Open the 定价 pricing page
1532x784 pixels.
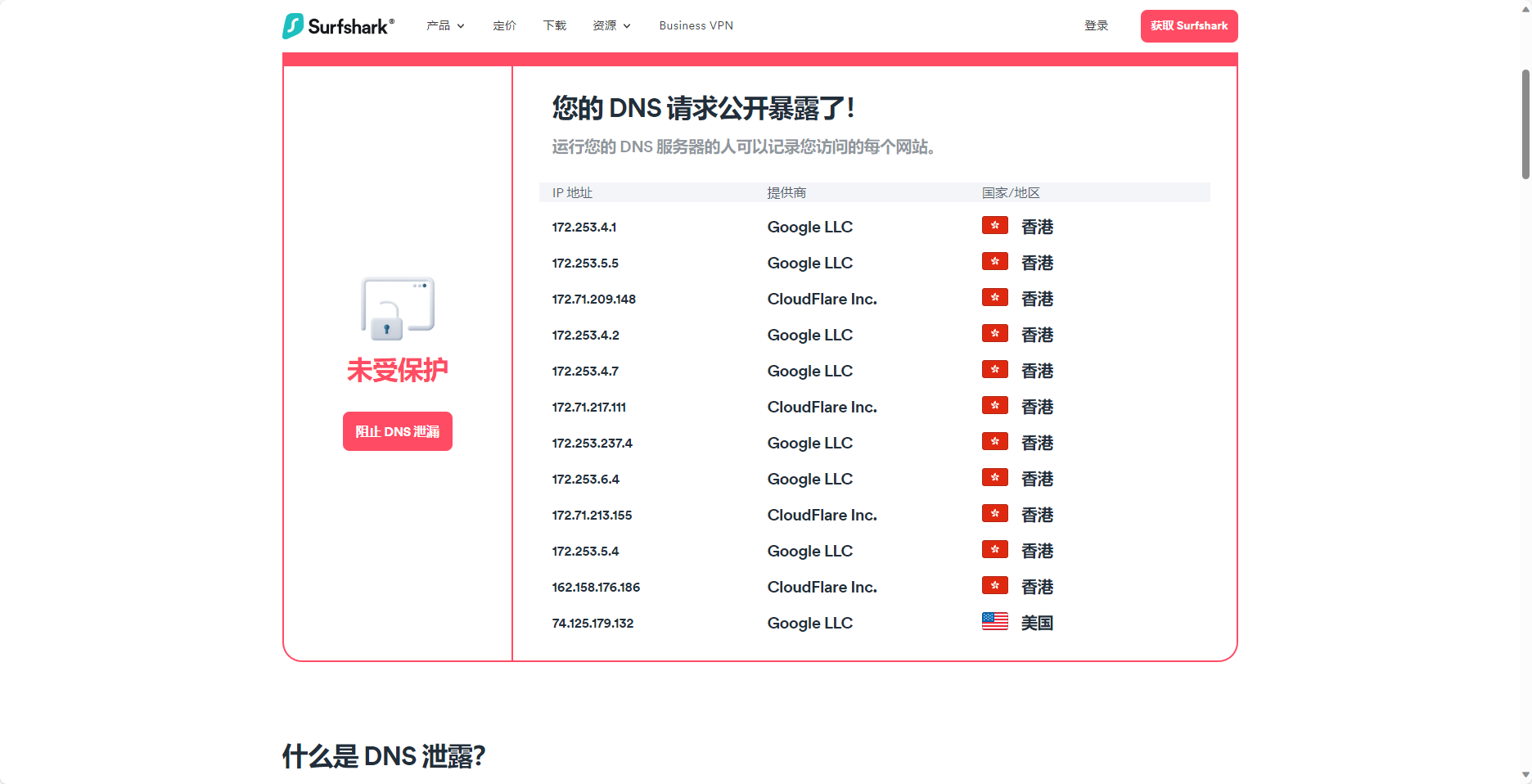click(504, 26)
